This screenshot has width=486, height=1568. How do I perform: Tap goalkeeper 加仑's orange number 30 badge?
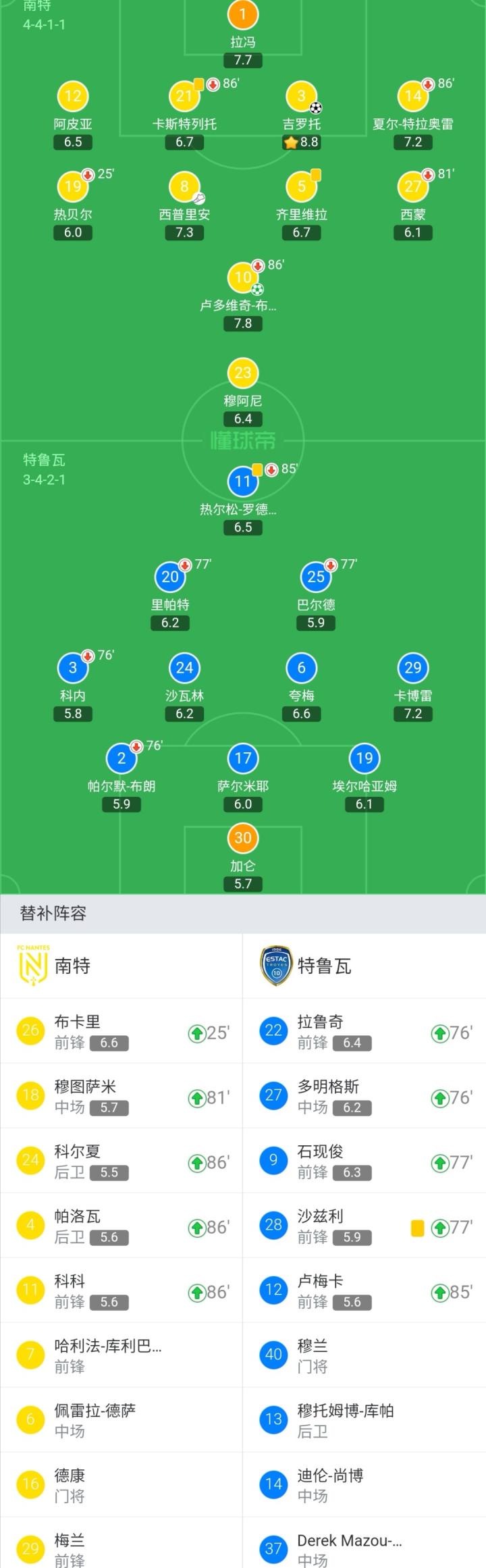point(243,838)
